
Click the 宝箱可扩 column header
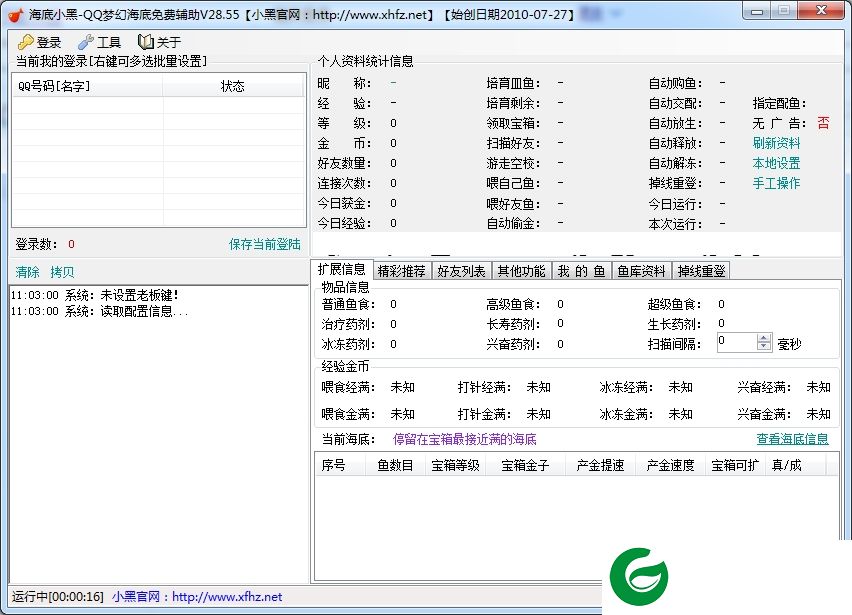[735, 465]
